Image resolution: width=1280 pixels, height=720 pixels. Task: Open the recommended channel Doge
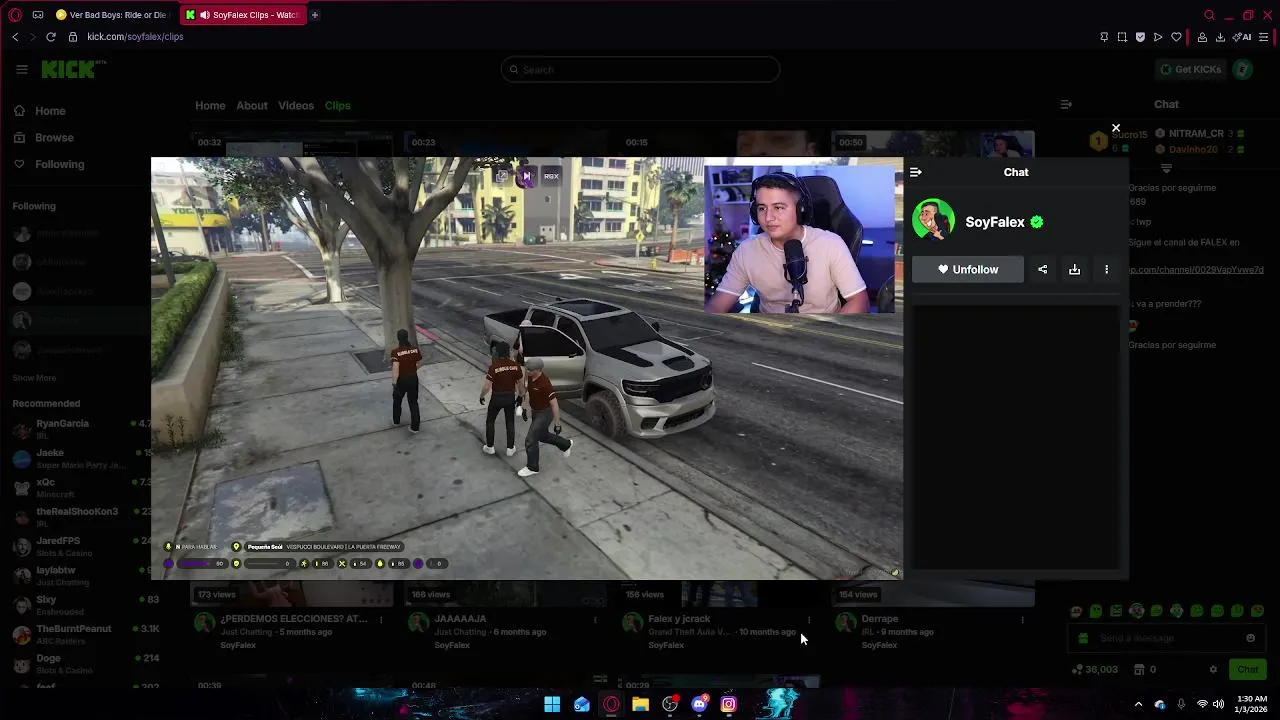click(85, 664)
